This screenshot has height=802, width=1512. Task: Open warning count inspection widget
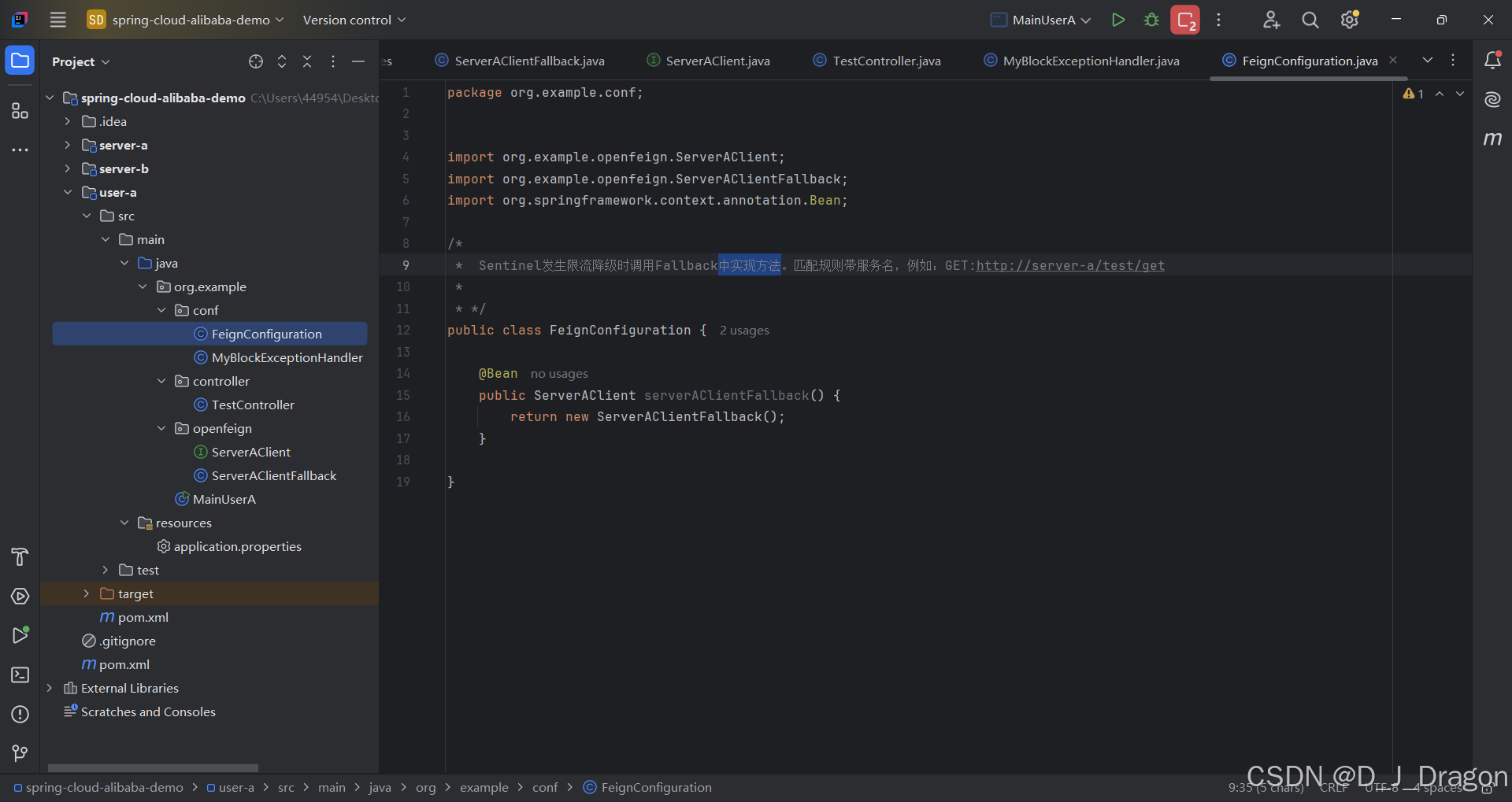click(x=1414, y=94)
